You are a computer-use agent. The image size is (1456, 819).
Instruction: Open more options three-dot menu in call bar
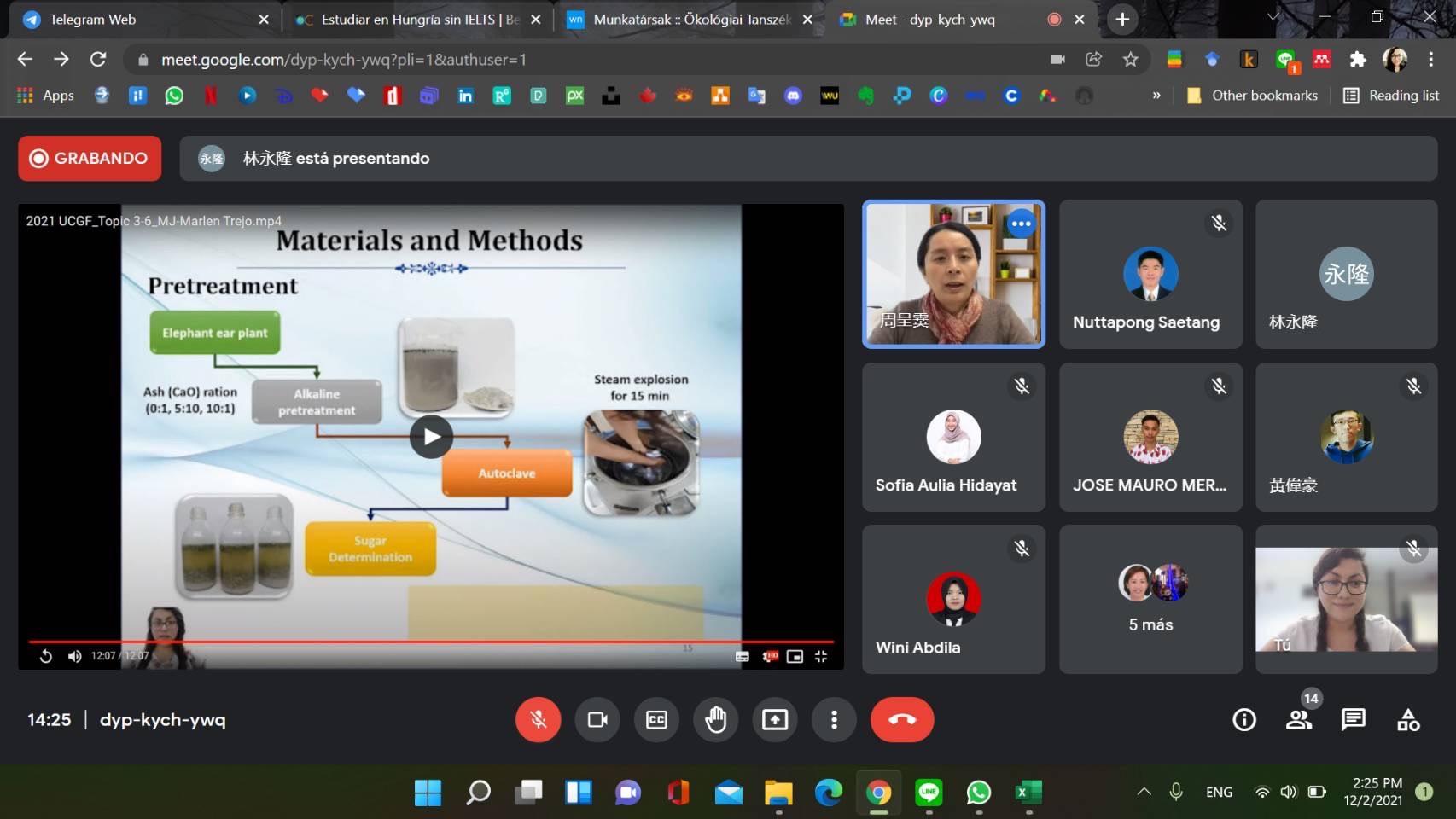tap(834, 719)
